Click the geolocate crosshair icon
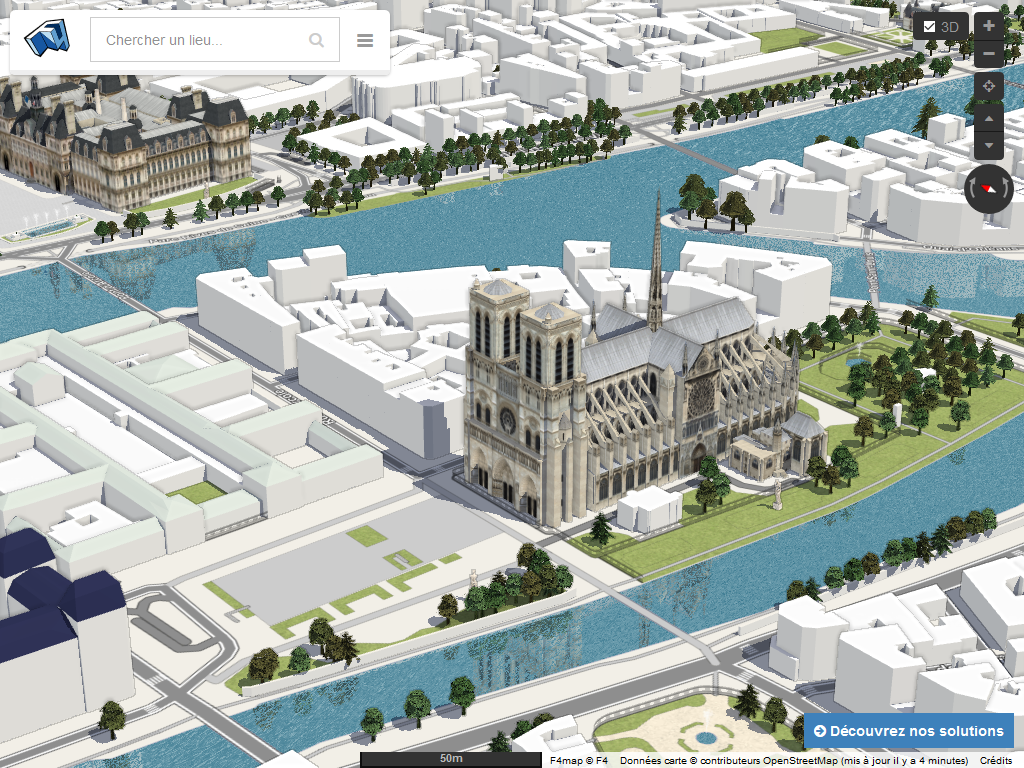 click(989, 86)
